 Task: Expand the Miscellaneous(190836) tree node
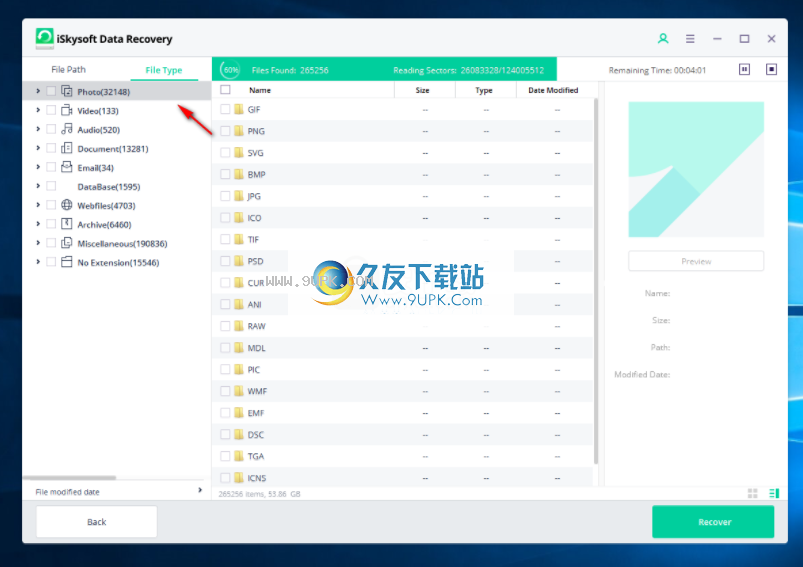click(38, 243)
